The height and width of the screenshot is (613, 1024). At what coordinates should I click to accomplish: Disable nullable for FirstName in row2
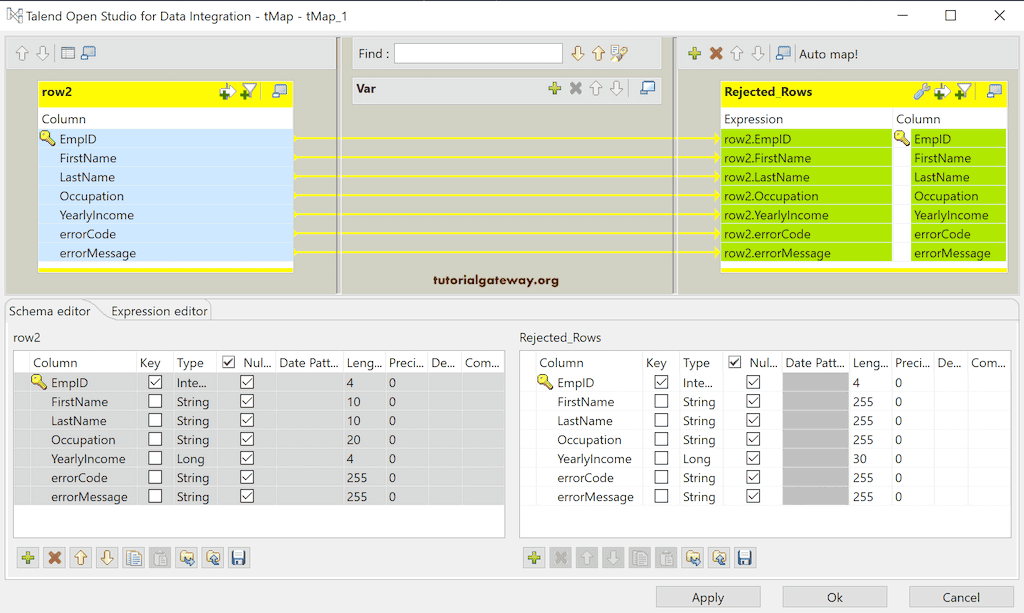[246, 401]
